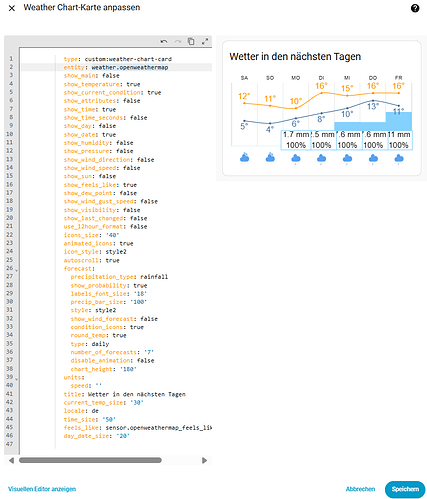Click the card title Wetter in den nächsten Tagen

pyautogui.click(x=295, y=56)
